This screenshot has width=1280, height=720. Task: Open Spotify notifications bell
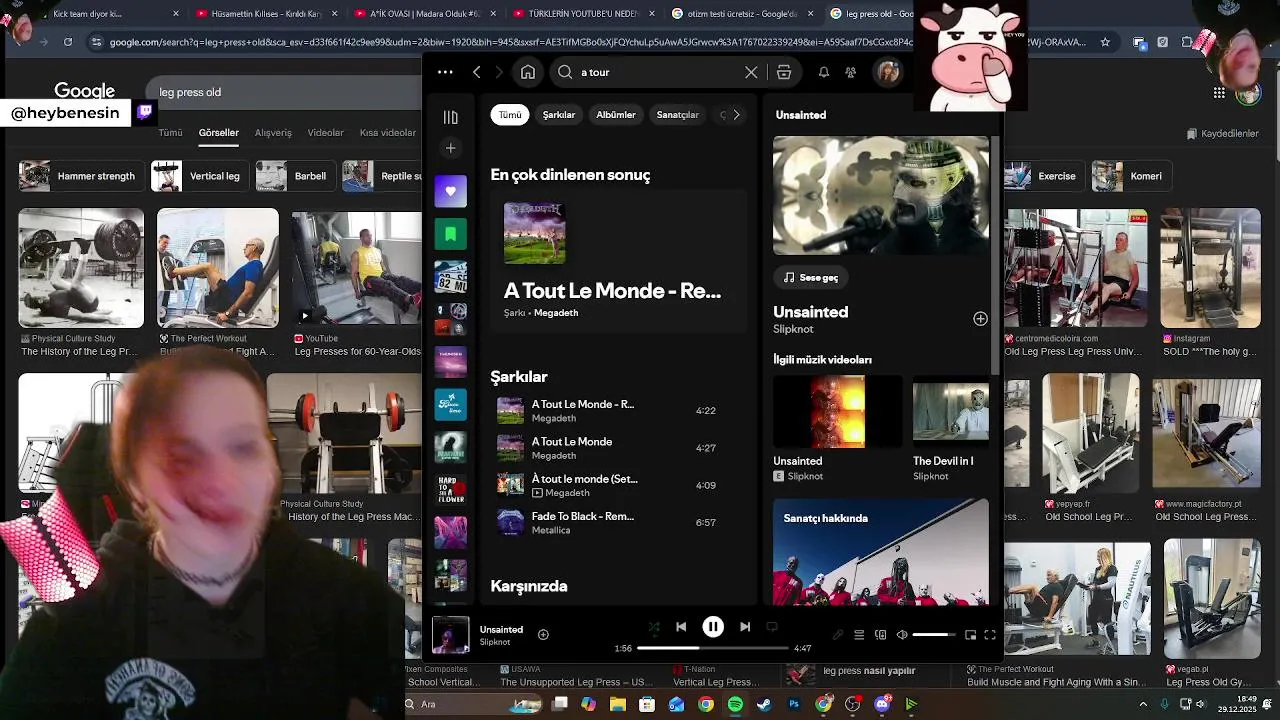pyautogui.click(x=824, y=72)
